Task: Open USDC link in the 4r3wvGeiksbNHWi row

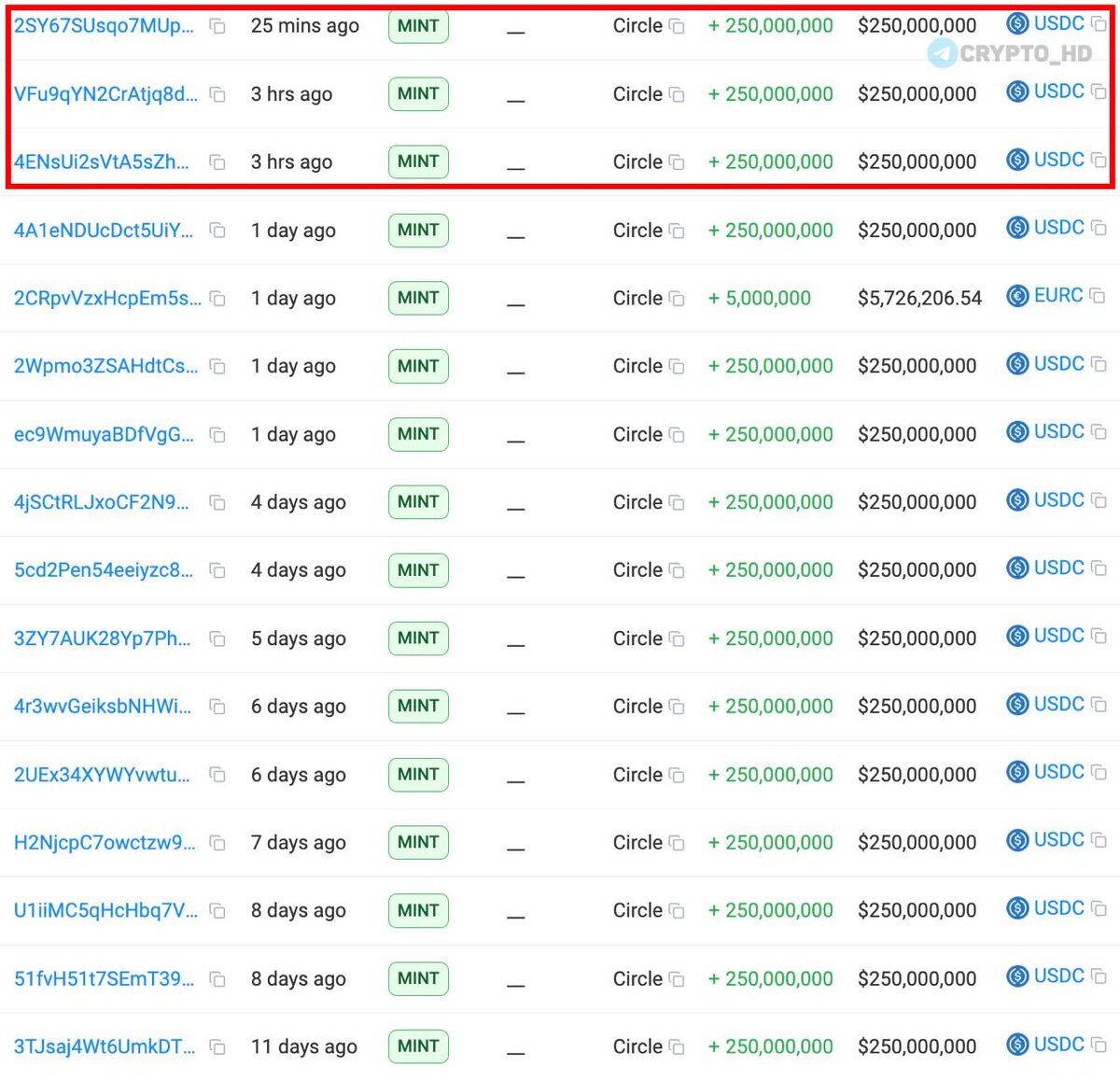Action: point(1059,704)
